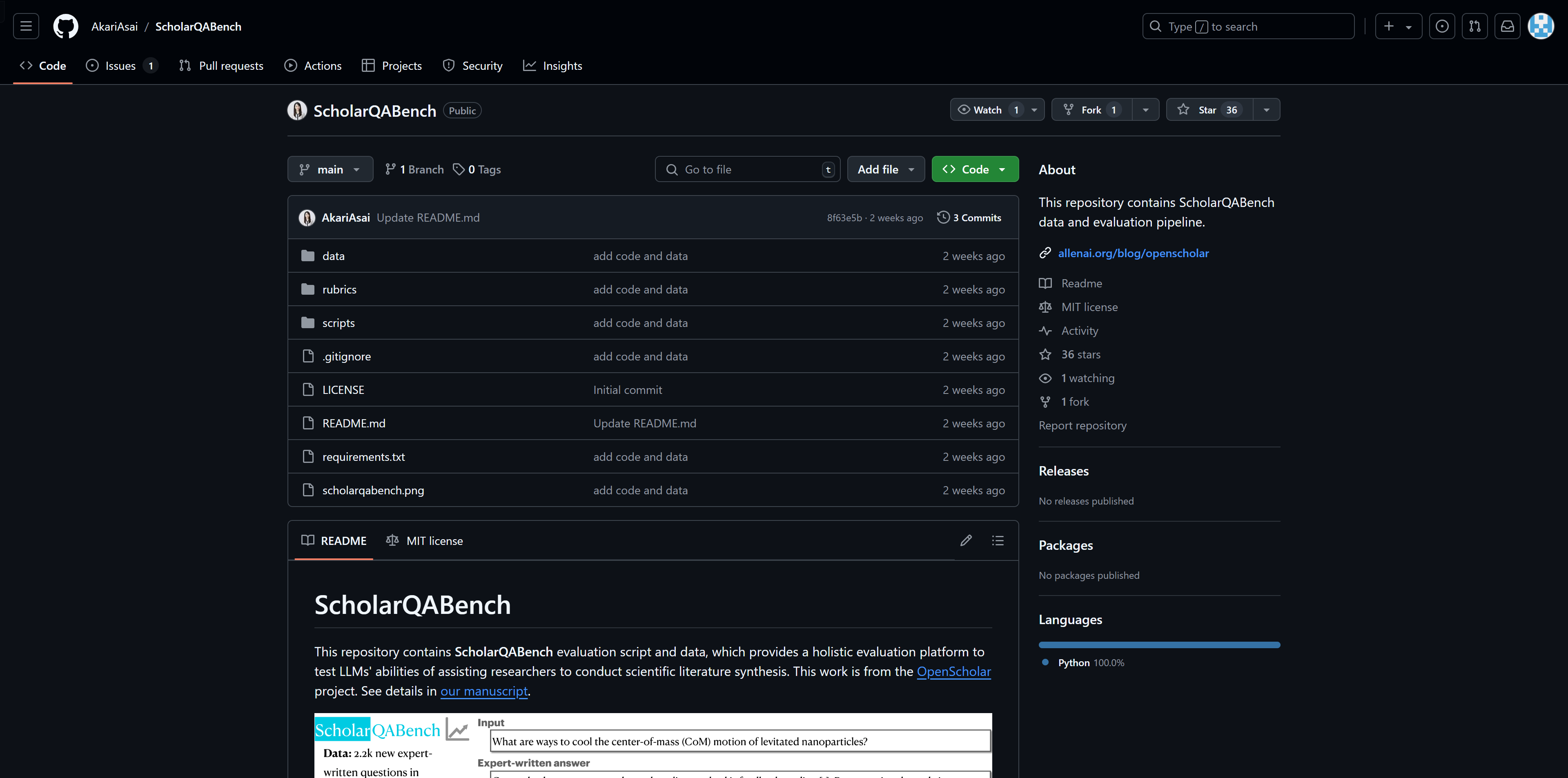Image resolution: width=1568 pixels, height=778 pixels.
Task: Click the Go to file search field
Action: (x=748, y=169)
